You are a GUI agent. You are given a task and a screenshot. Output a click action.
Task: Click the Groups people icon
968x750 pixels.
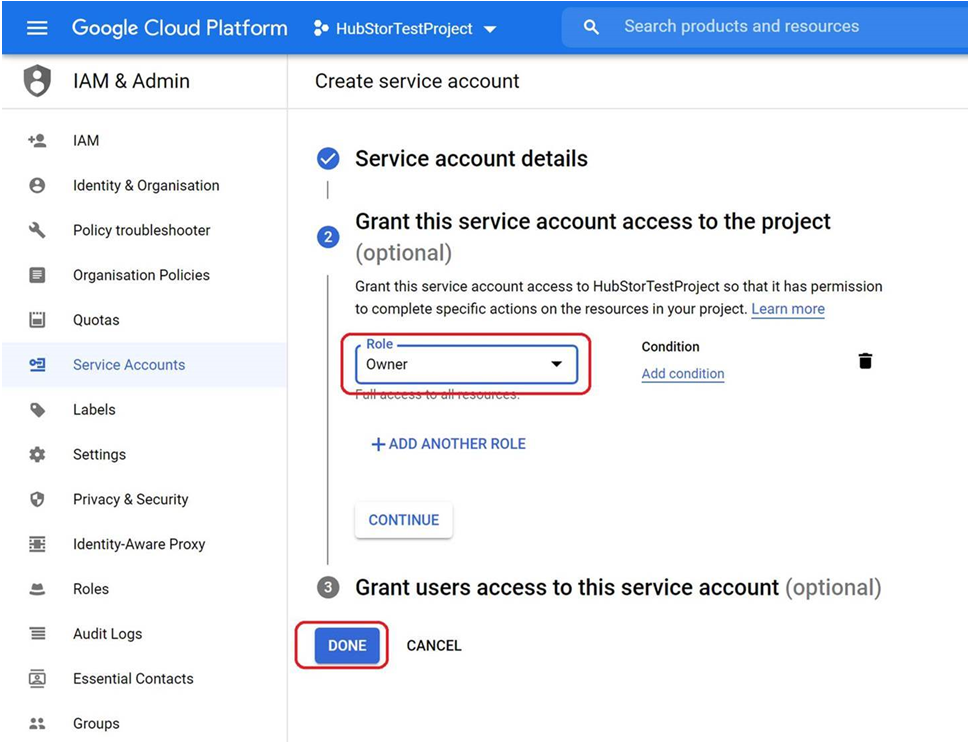[x=37, y=723]
